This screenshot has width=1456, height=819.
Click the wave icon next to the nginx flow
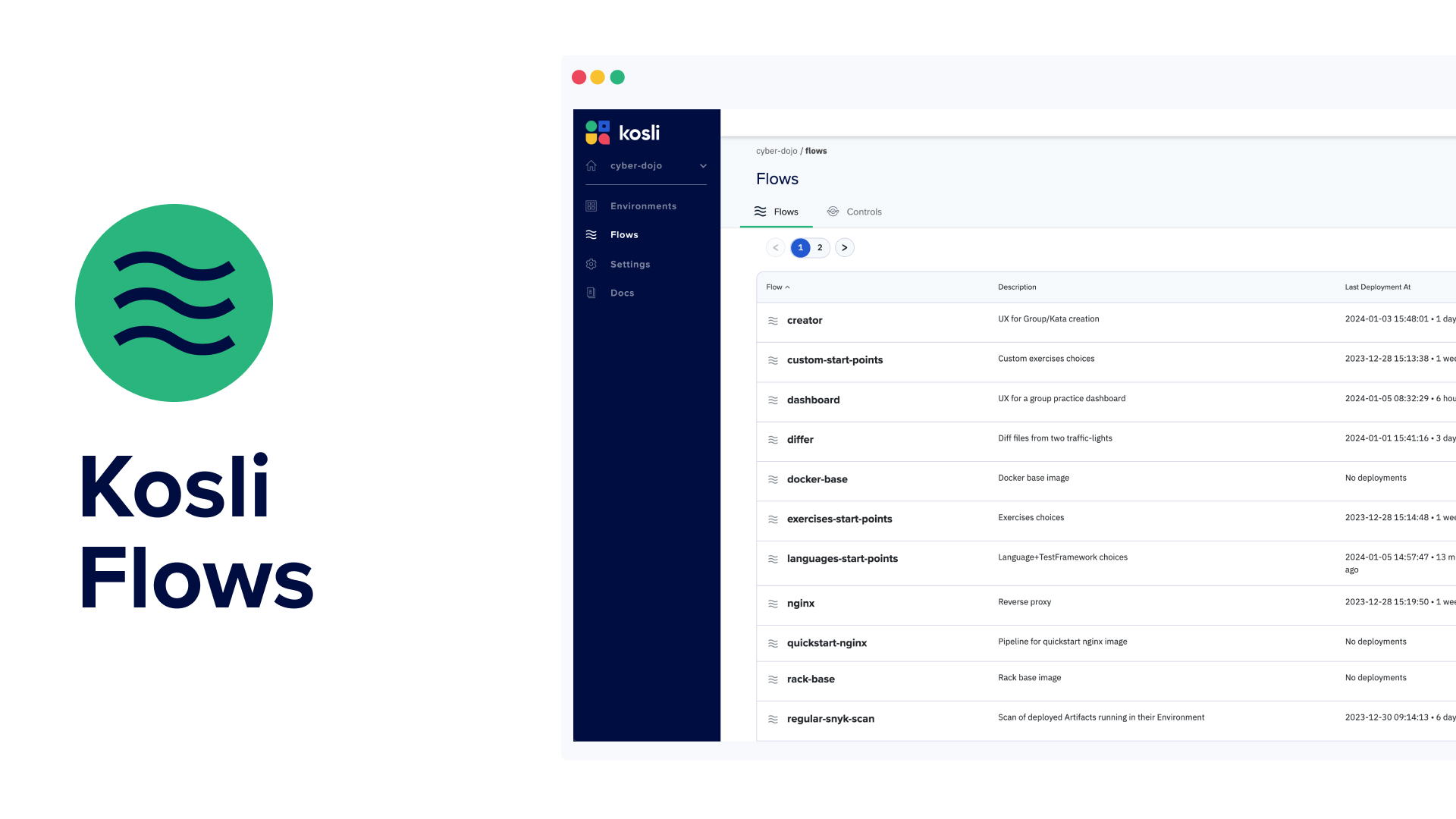click(773, 604)
